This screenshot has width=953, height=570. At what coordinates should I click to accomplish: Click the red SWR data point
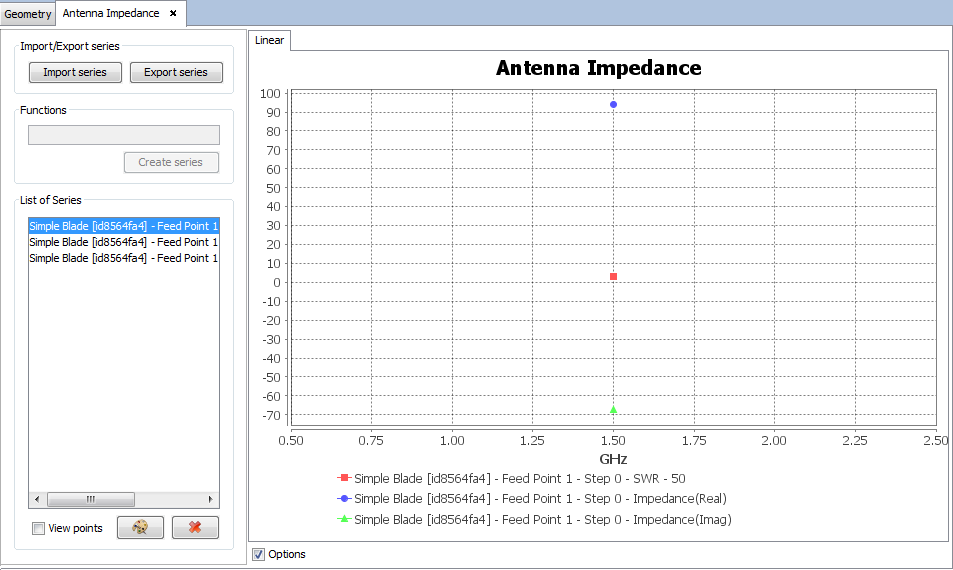coord(613,276)
